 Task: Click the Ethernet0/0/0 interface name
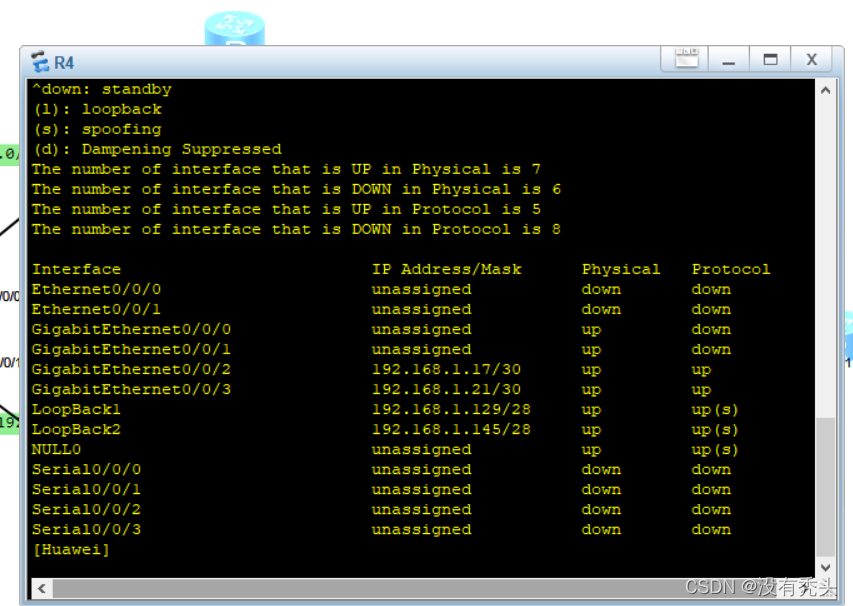[x=96, y=289]
